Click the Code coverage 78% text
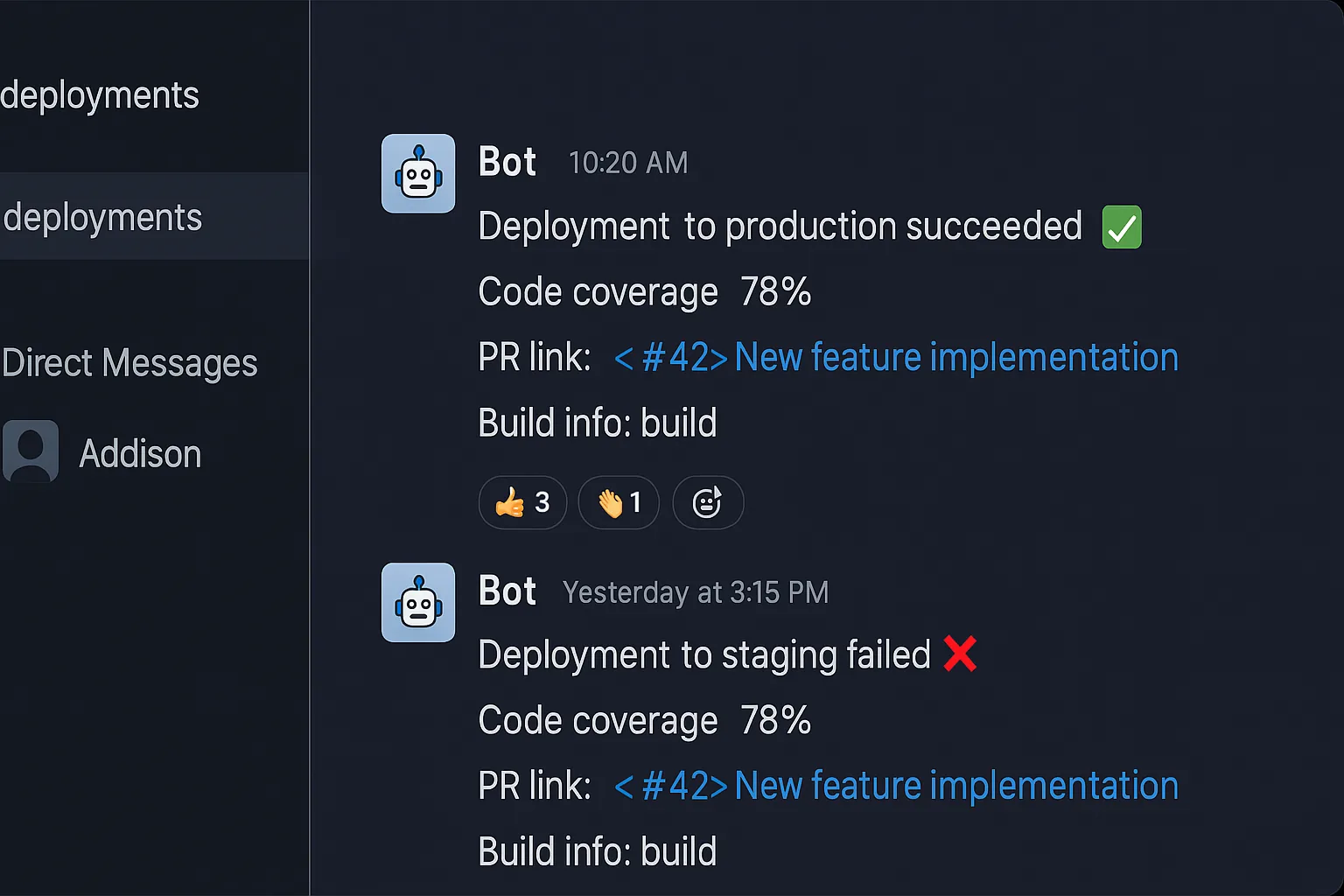Screen dimensions: 1344x896 point(644,292)
